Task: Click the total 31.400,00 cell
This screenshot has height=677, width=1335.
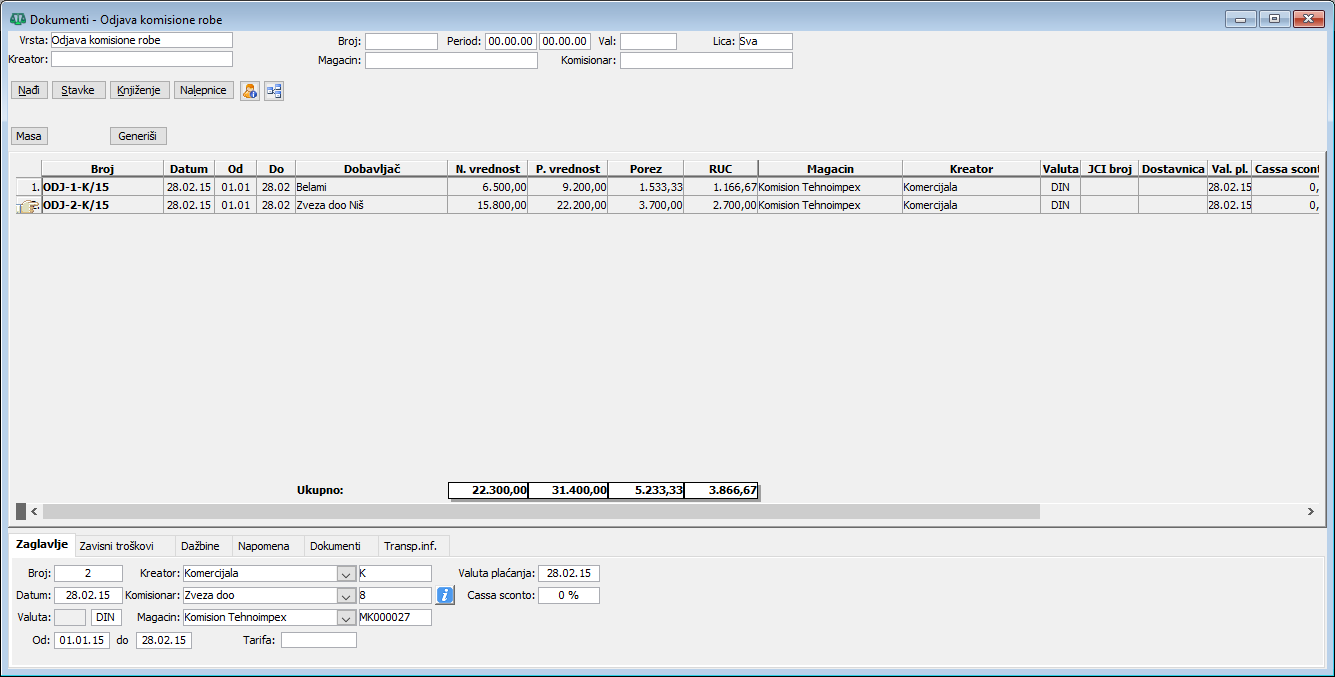Action: pos(568,490)
